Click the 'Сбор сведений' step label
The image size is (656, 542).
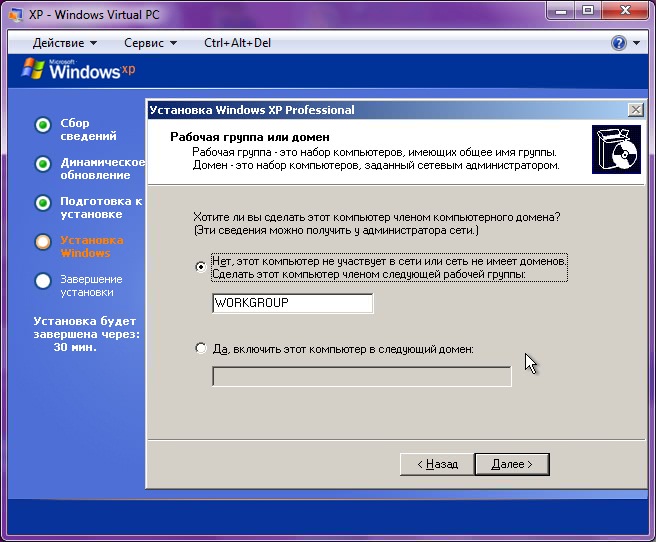(x=88, y=129)
